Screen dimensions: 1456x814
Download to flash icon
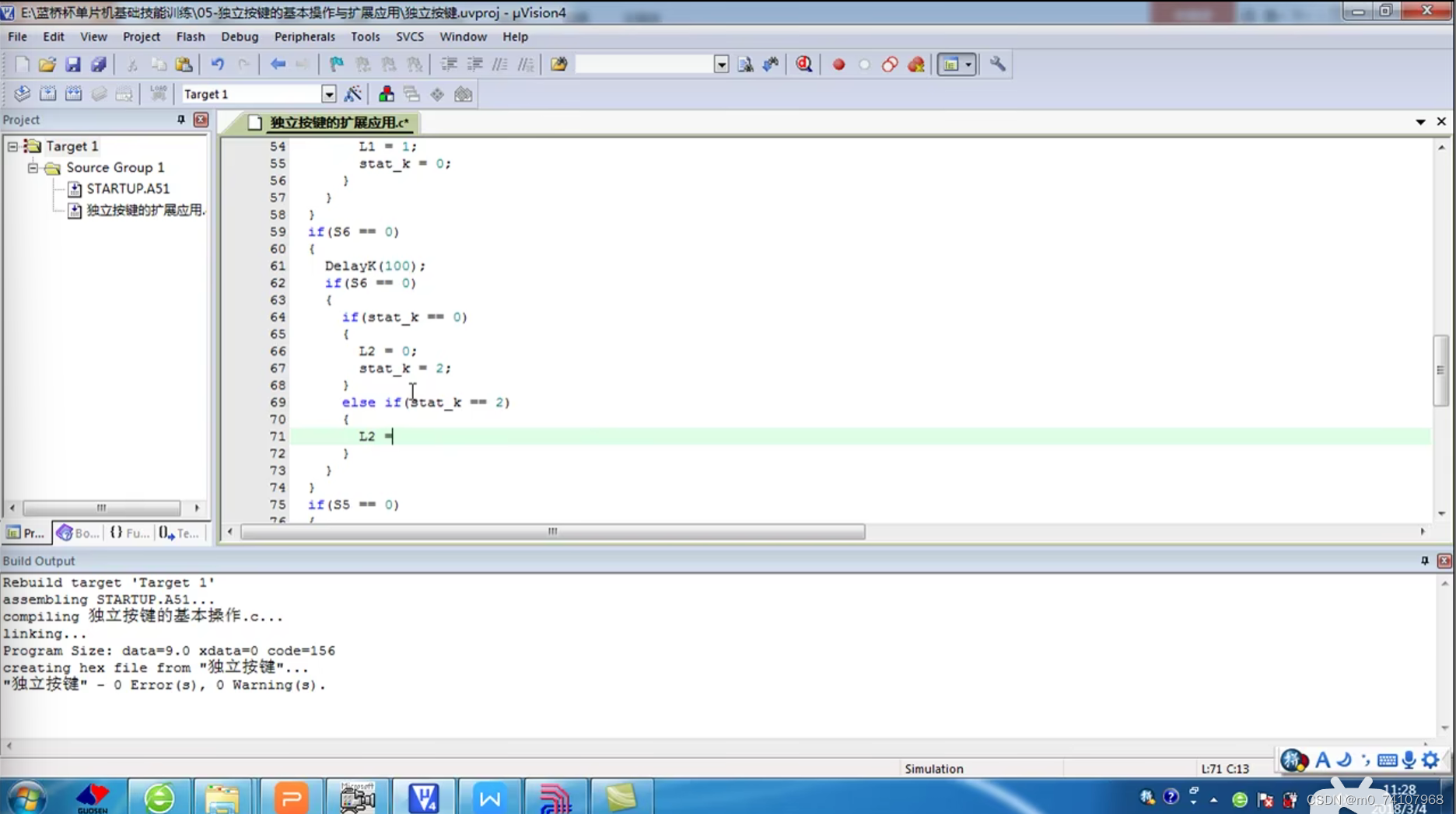pyautogui.click(x=158, y=94)
